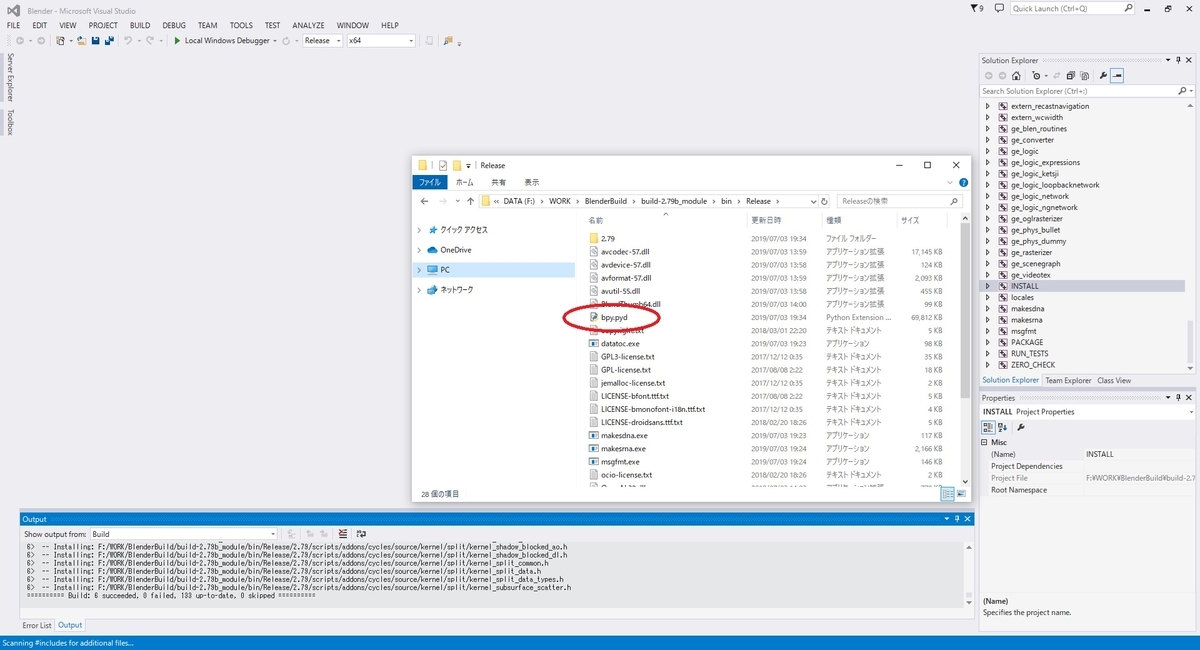Click Show All Files icon in Solution Explorer
This screenshot has width=1200, height=650.
[1084, 76]
